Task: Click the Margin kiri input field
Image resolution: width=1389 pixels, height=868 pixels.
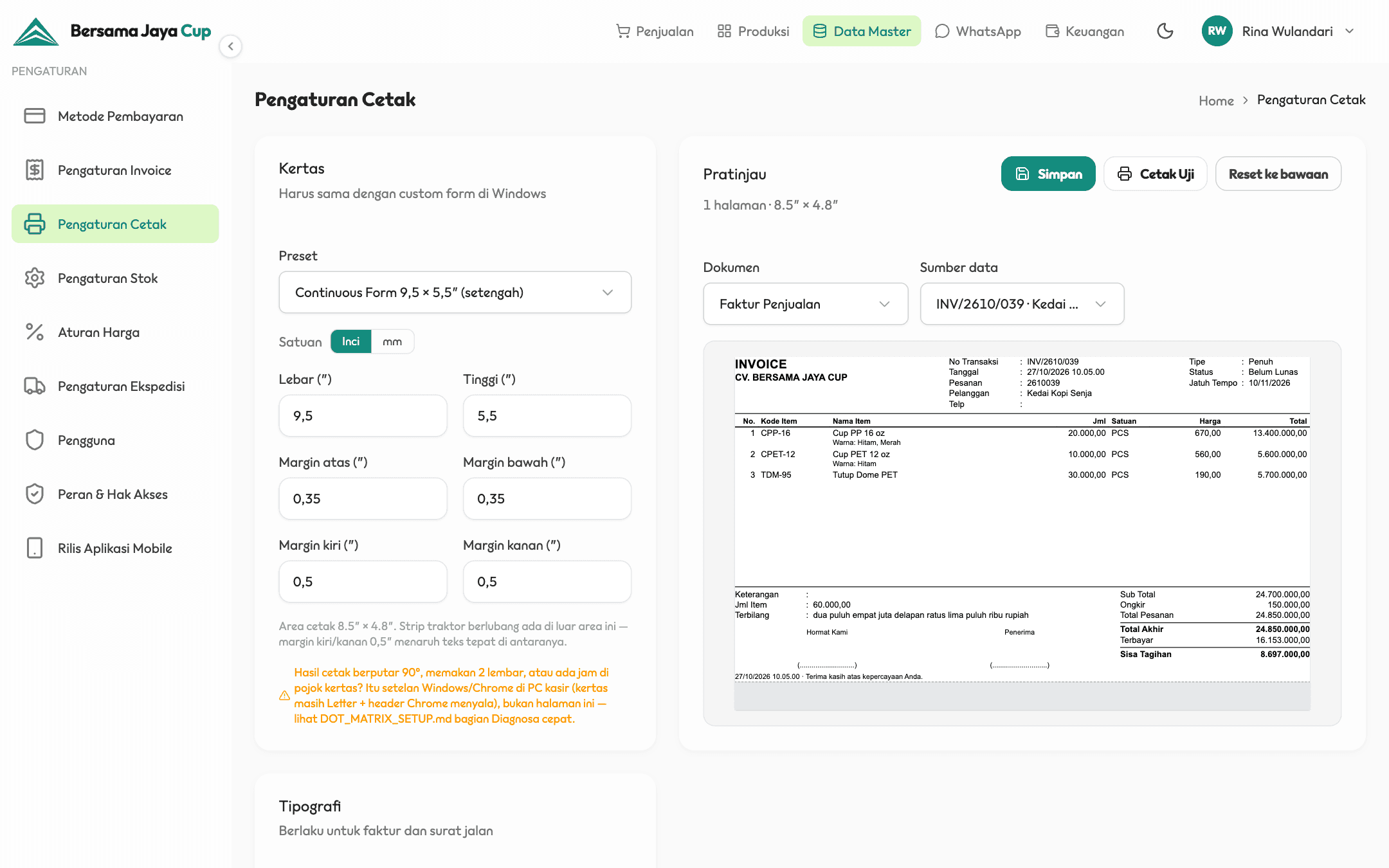Action: [363, 582]
